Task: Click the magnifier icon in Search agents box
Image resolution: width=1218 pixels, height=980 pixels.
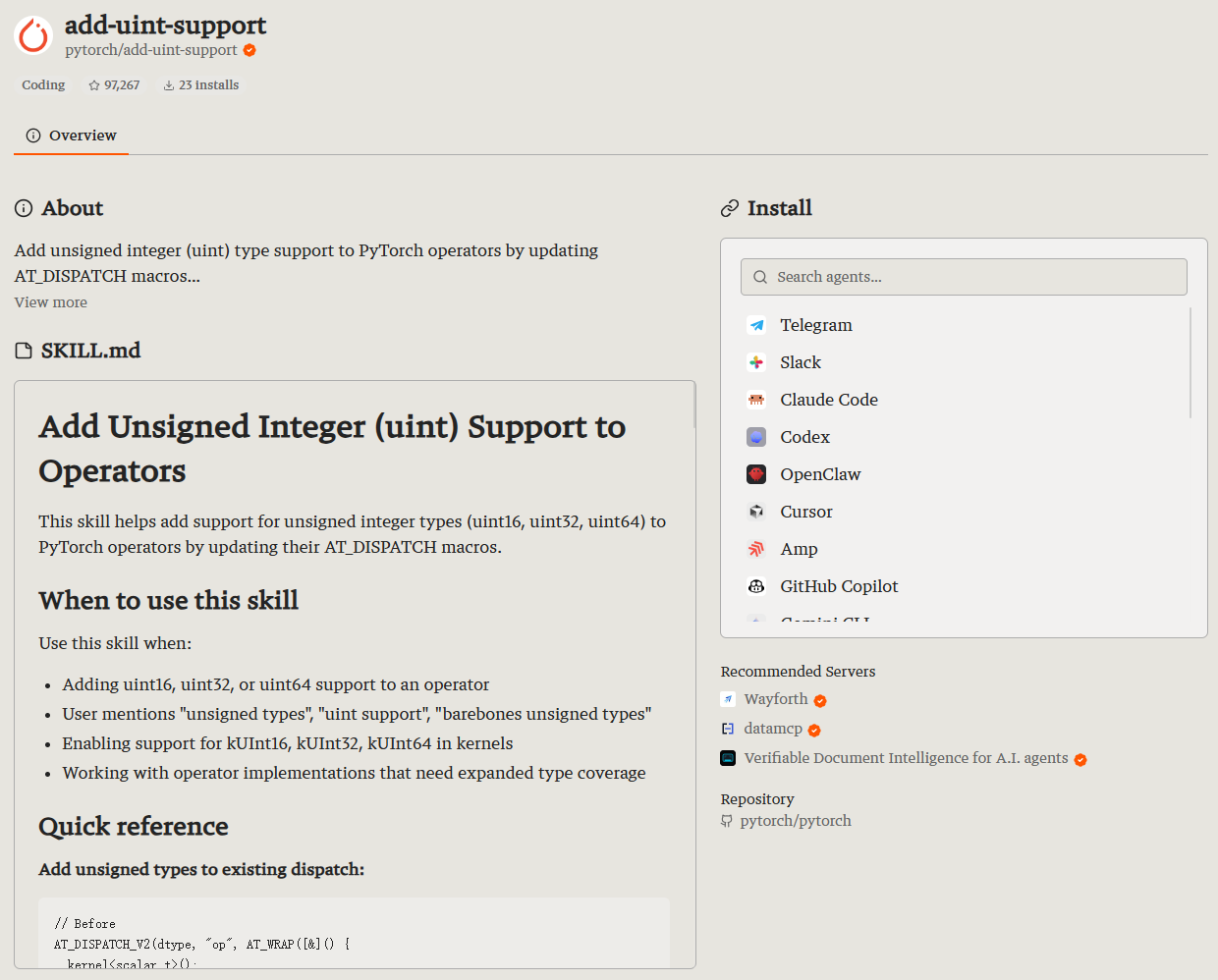Action: pyautogui.click(x=760, y=277)
